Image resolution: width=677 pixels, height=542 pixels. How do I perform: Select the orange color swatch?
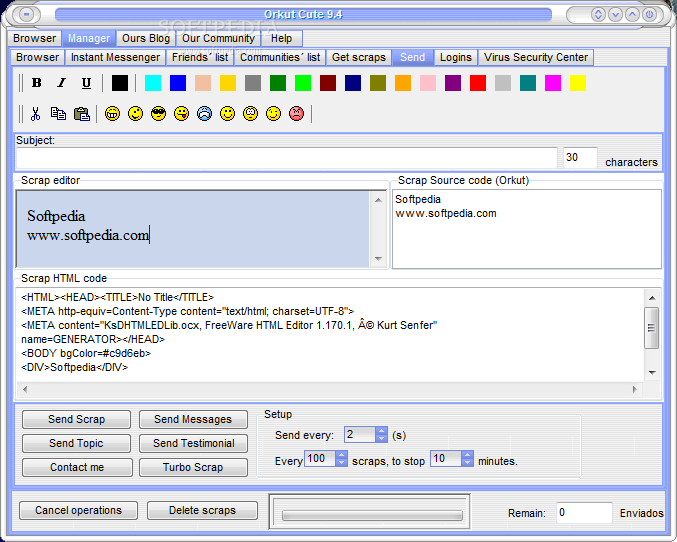[x=403, y=83]
